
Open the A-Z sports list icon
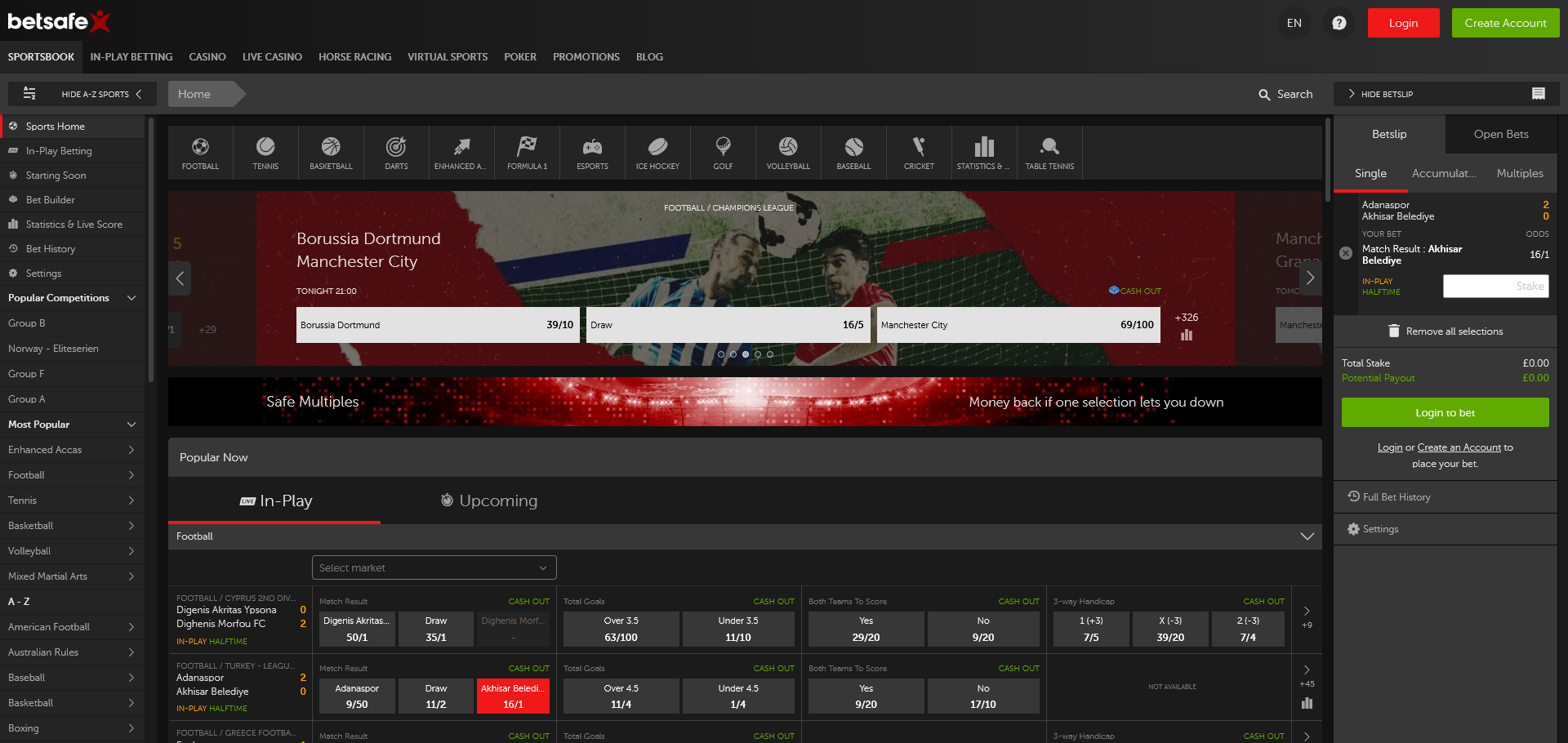point(29,93)
